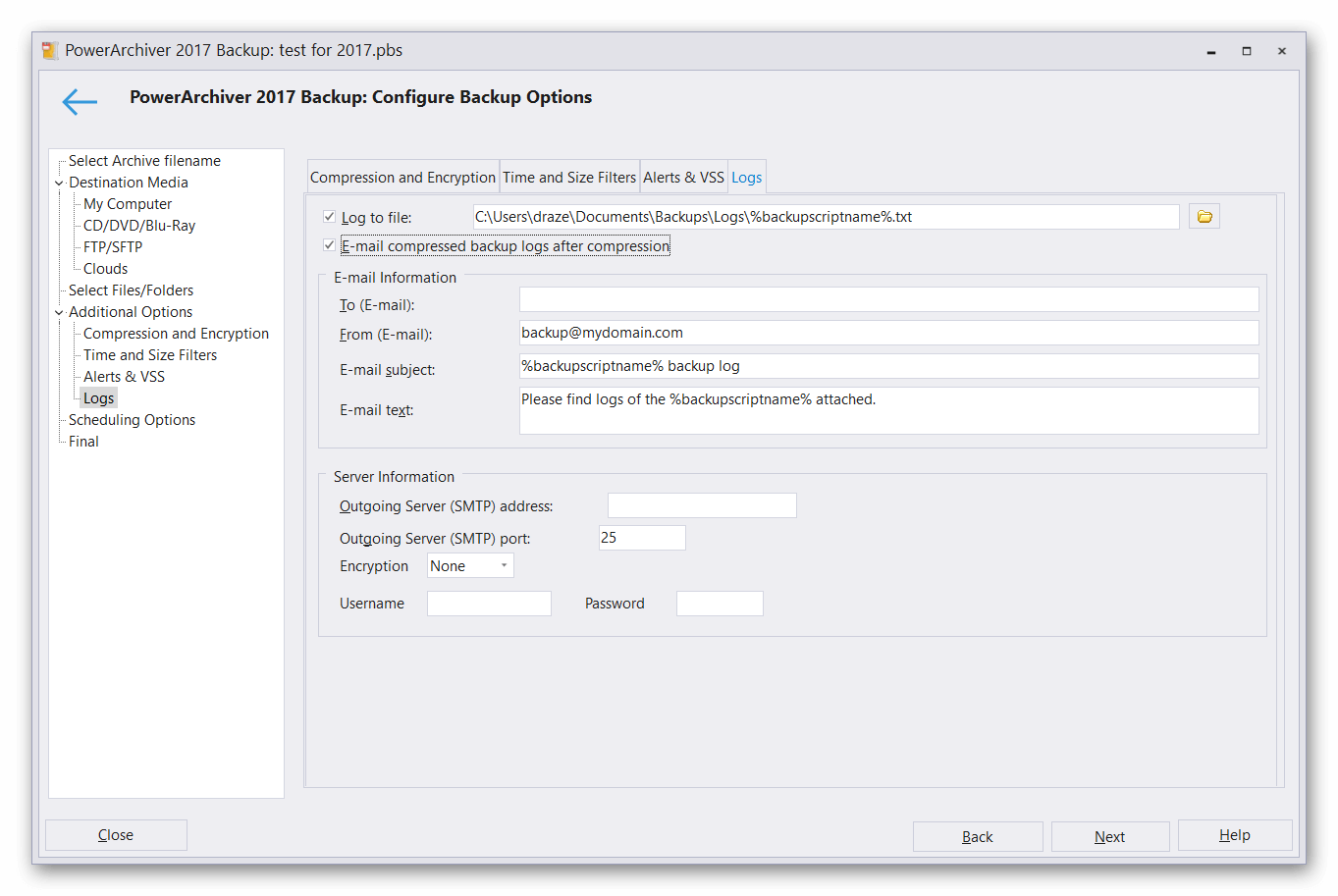
Task: Focus the Outgoing Server SMTP address field
Action: 702,505
